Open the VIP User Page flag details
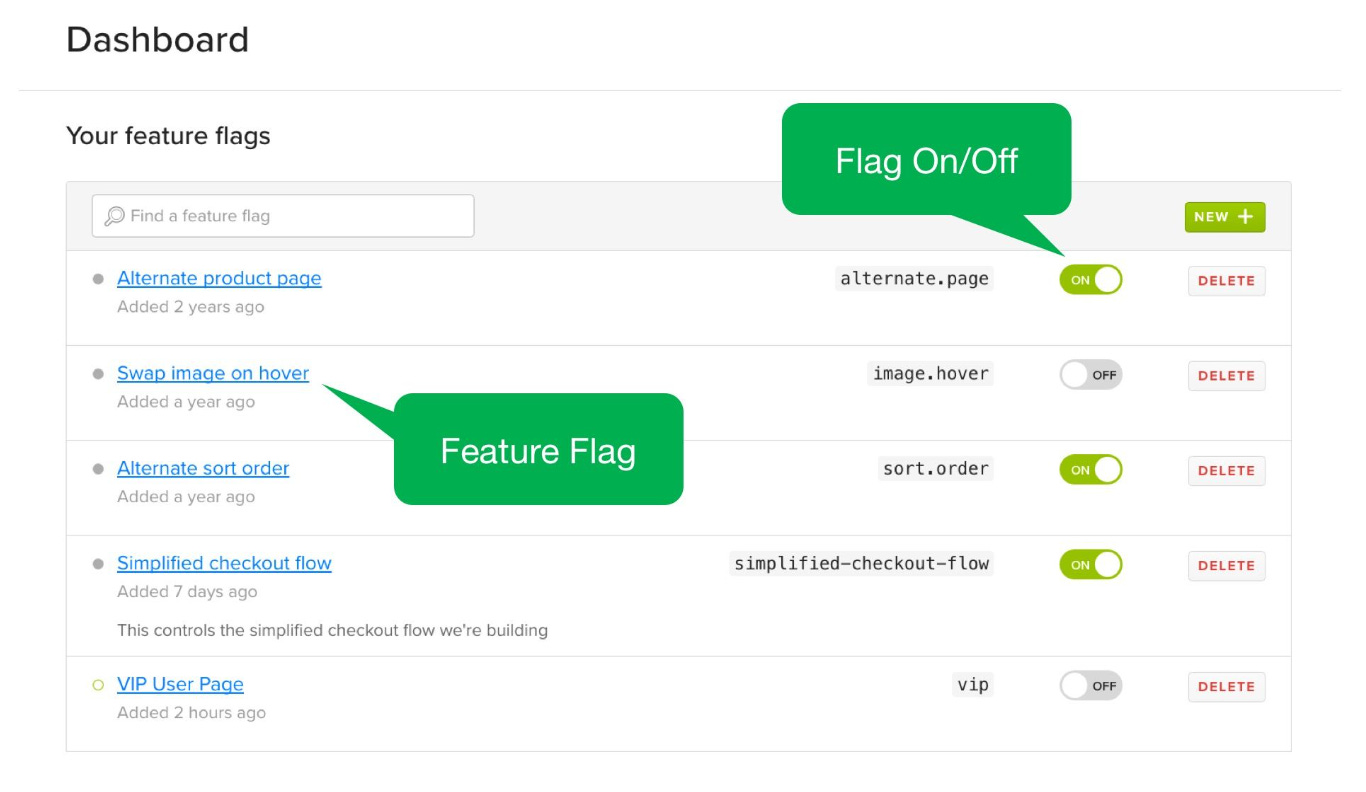 point(180,683)
